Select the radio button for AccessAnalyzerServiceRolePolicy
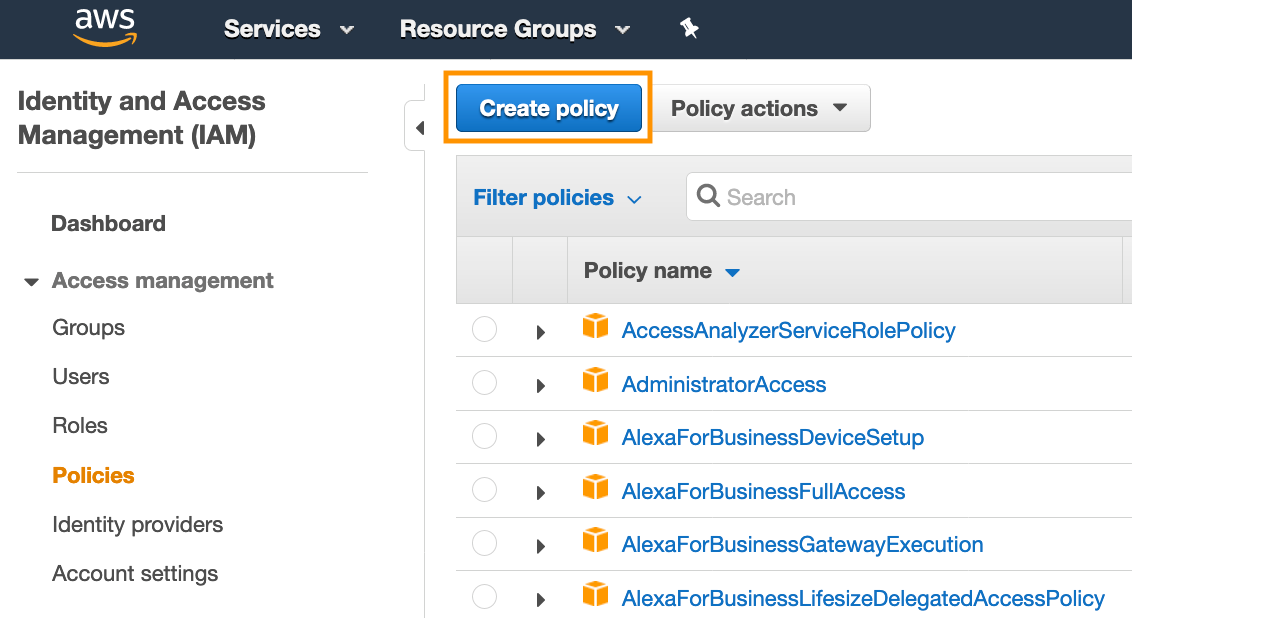Image resolution: width=1282 pixels, height=618 pixels. (x=484, y=328)
